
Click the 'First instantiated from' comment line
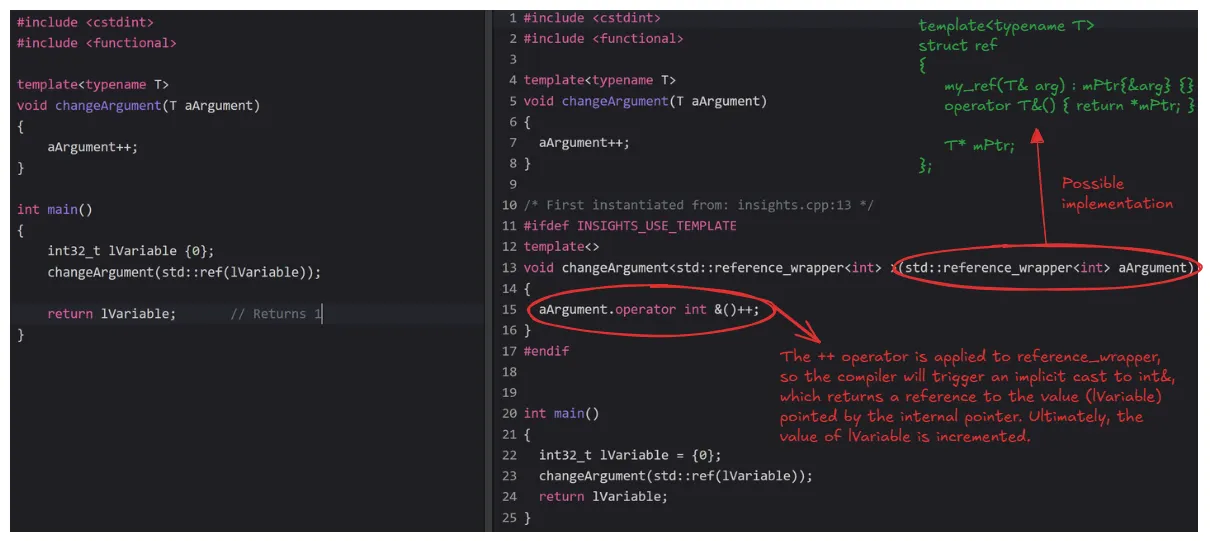[x=699, y=205]
